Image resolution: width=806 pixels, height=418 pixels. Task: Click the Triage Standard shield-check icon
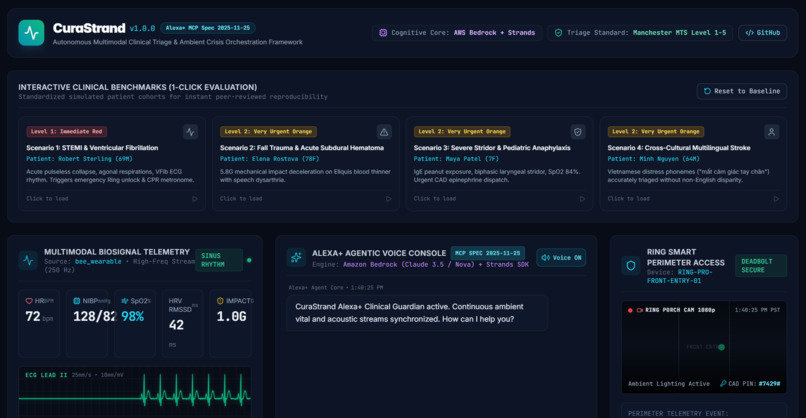[x=558, y=33]
